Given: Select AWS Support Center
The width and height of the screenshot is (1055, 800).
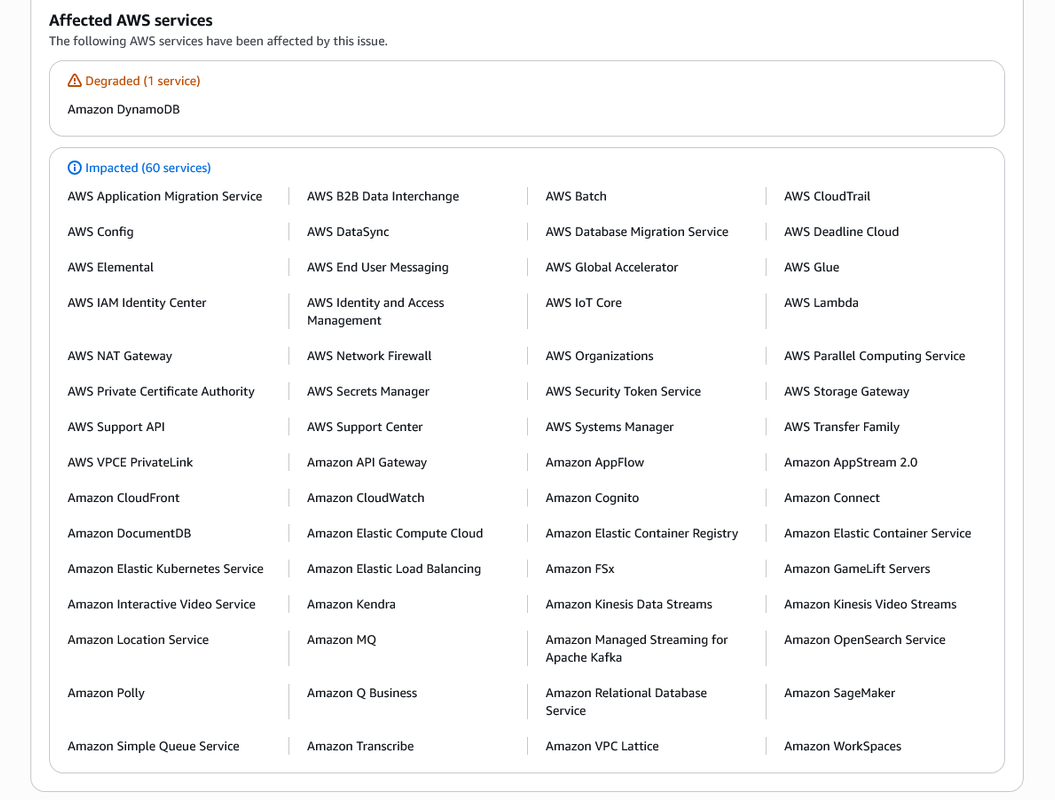Looking at the screenshot, I should coord(365,427).
